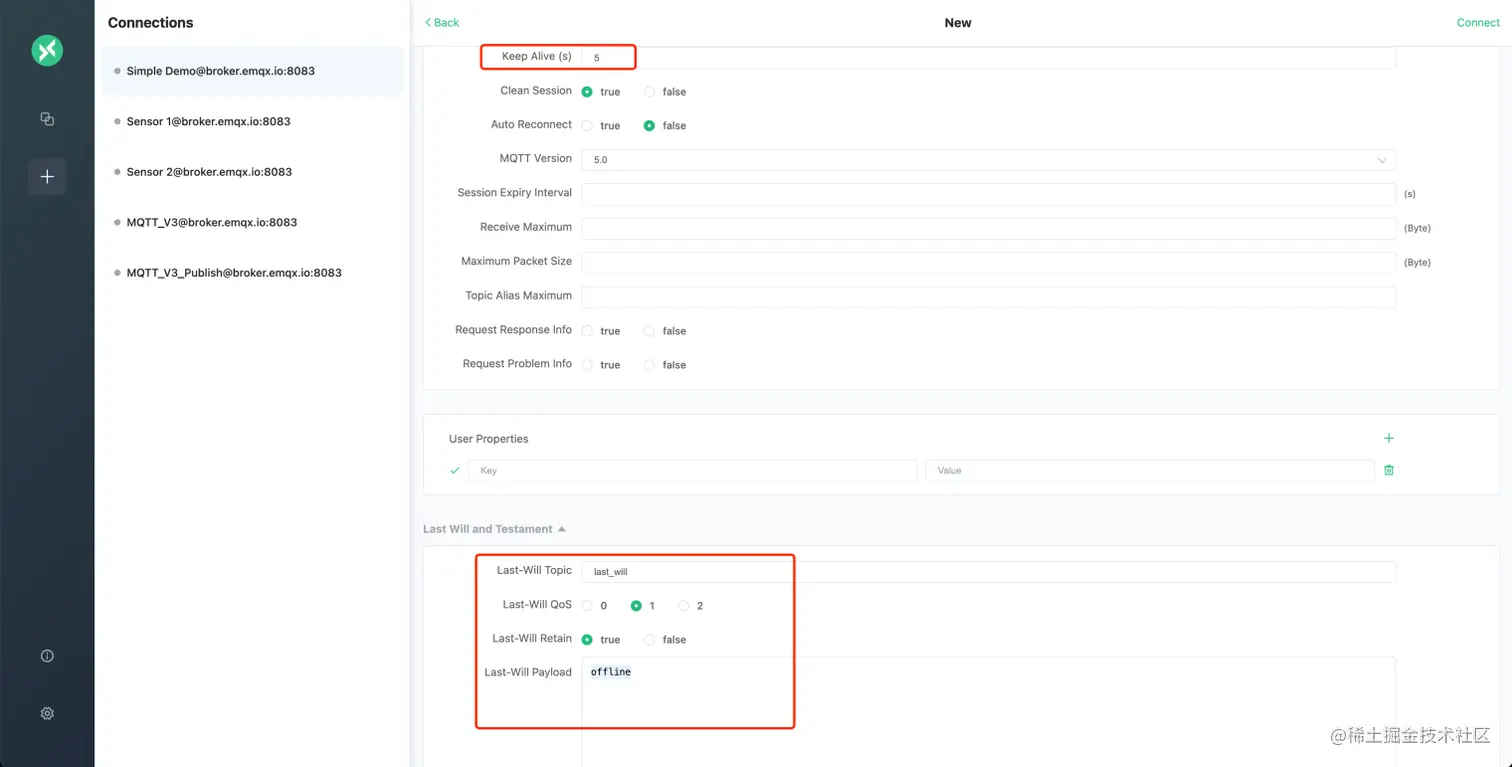Add a new User Property with plus icon
Image resolution: width=1512 pixels, height=767 pixels.
[x=1388, y=438]
